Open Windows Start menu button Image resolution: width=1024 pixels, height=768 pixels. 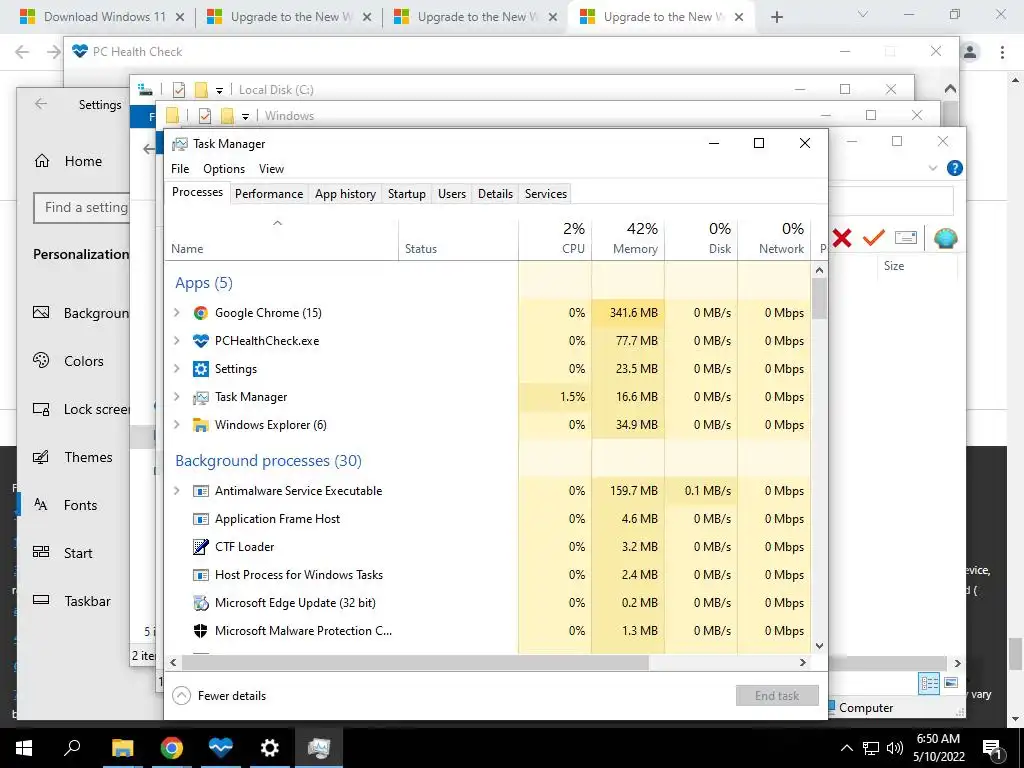[24, 748]
